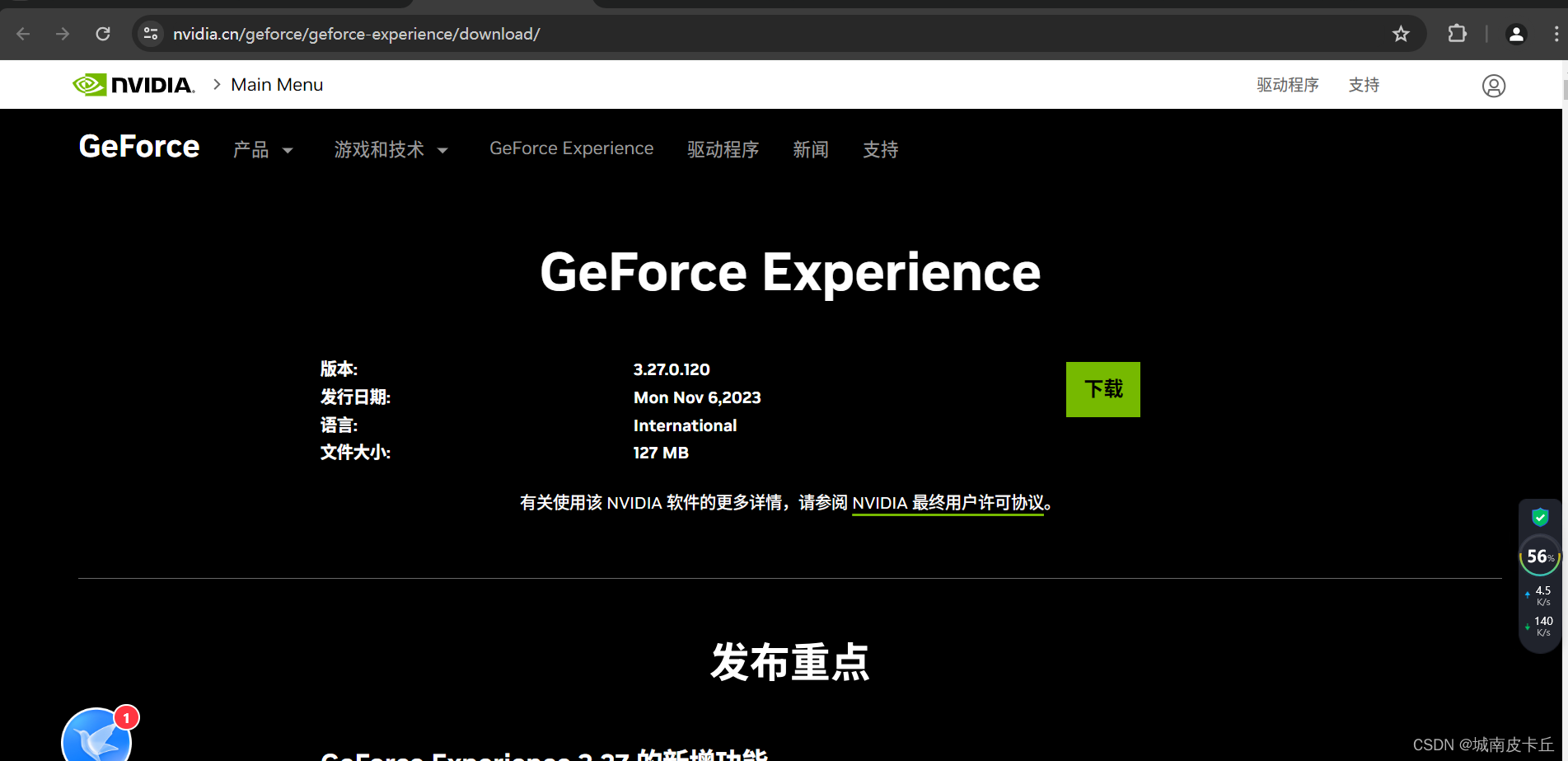
Task: Click the version number 3.27.0.120
Action: point(672,369)
